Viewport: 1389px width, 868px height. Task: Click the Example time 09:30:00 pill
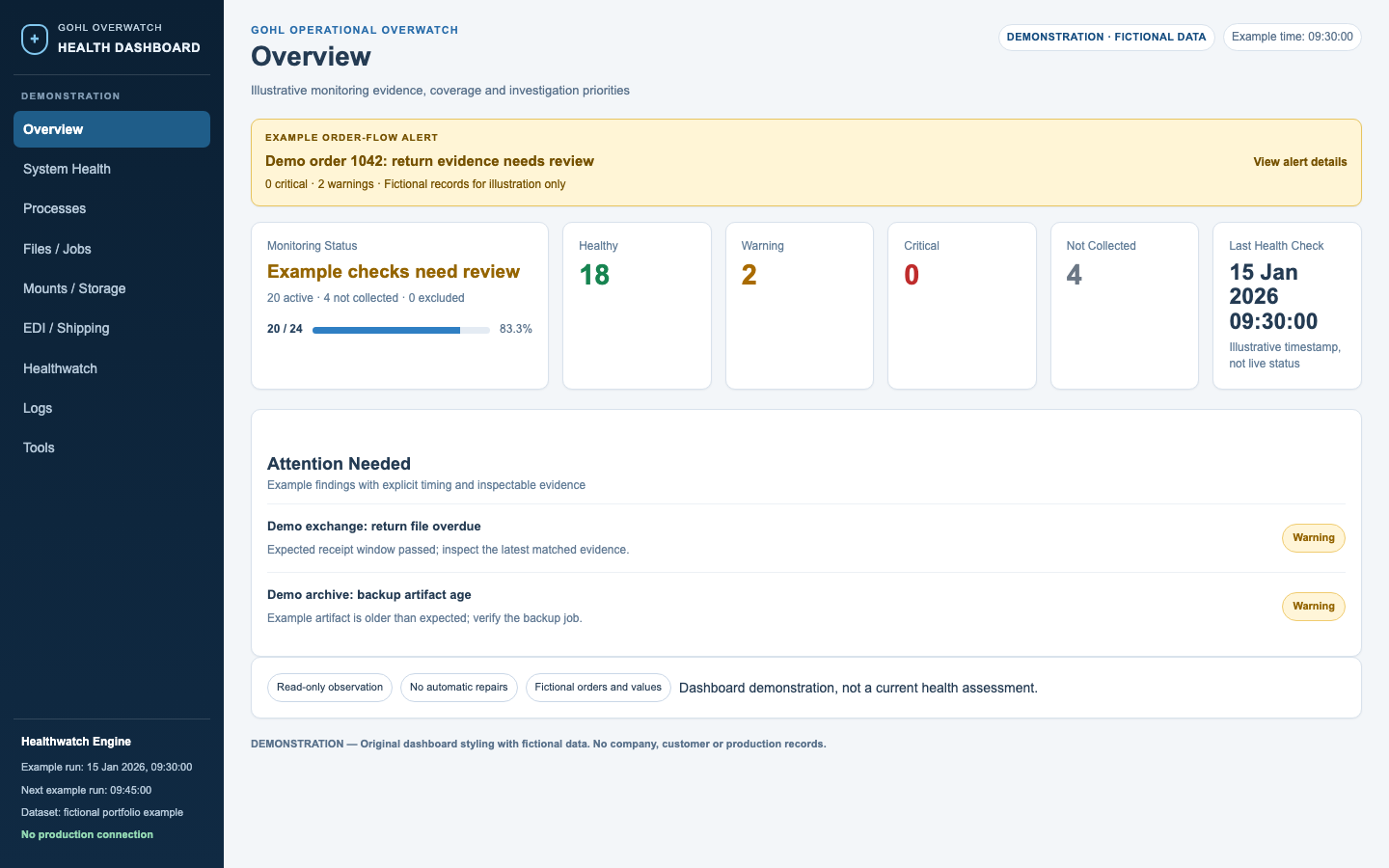pyautogui.click(x=1293, y=37)
